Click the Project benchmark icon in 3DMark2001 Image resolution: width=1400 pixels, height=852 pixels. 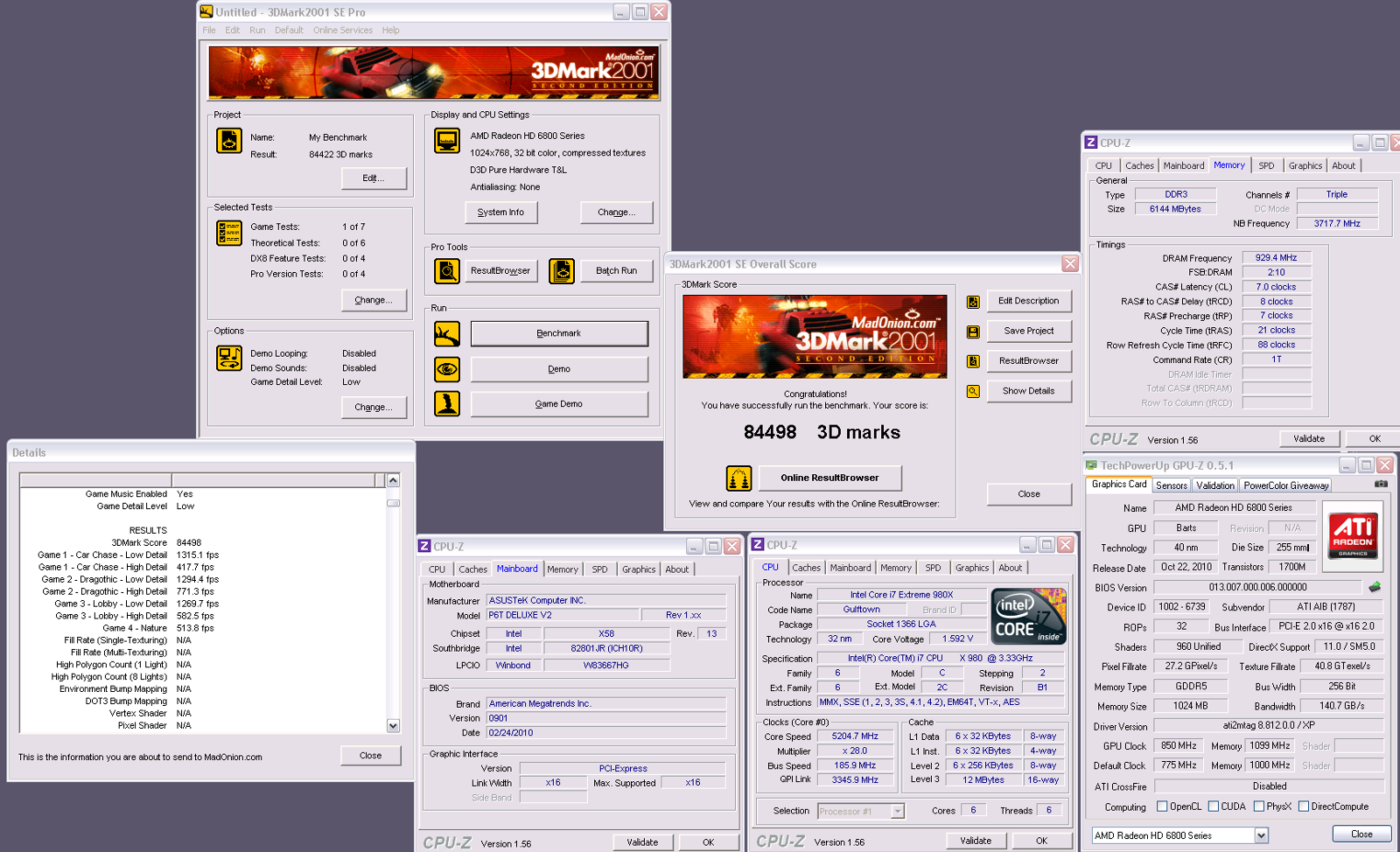tap(229, 141)
